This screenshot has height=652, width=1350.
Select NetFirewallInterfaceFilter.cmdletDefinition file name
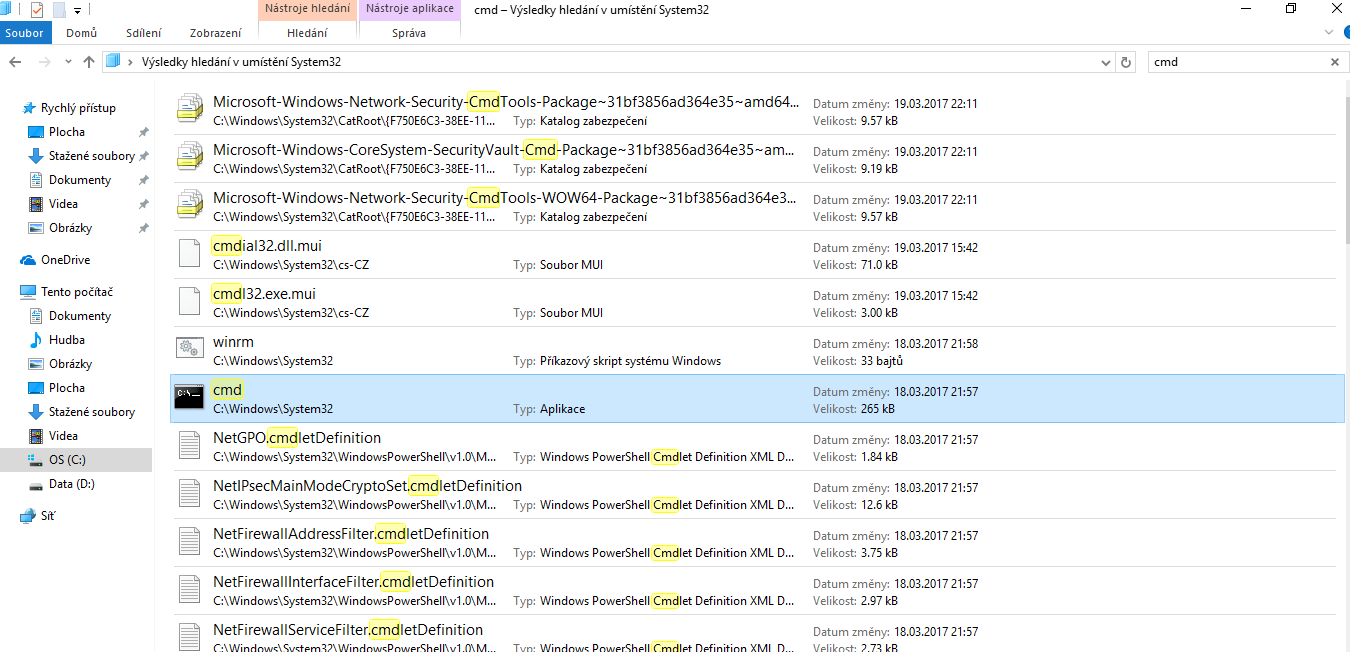coord(353,582)
